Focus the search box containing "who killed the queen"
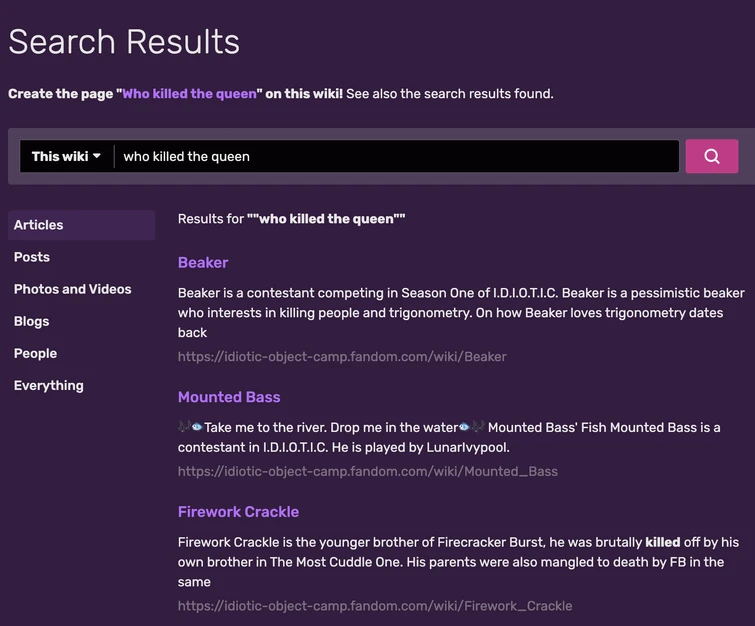The height and width of the screenshot is (626, 755). [396, 156]
